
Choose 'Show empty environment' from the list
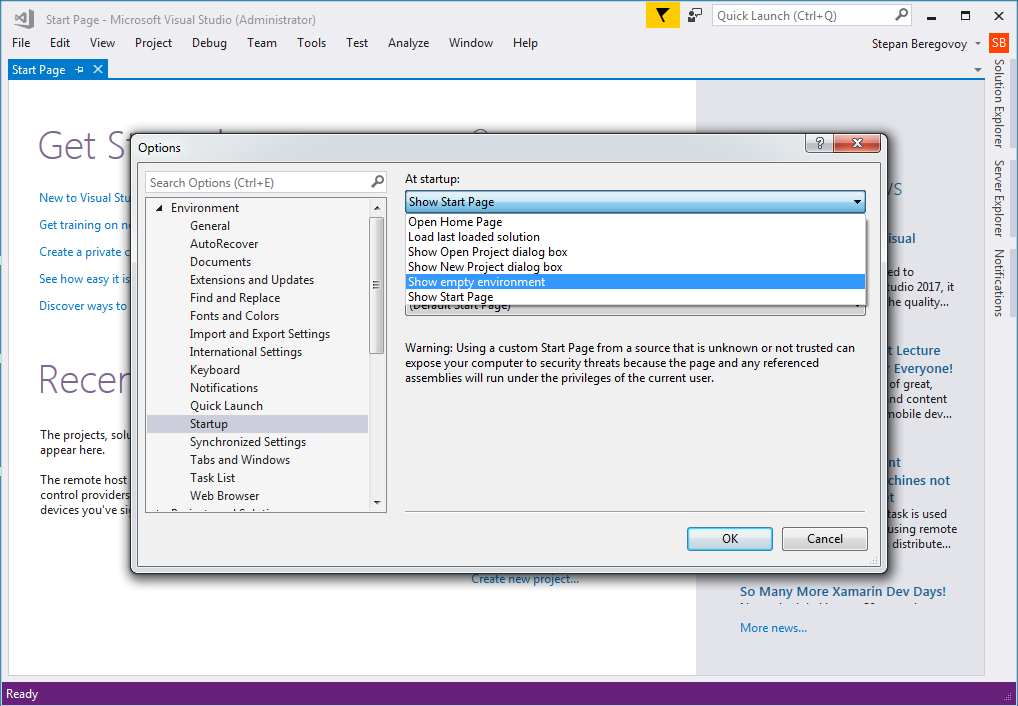click(x=476, y=282)
